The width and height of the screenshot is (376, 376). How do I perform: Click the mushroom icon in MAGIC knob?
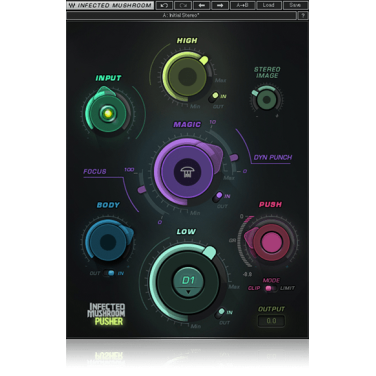click(x=187, y=172)
